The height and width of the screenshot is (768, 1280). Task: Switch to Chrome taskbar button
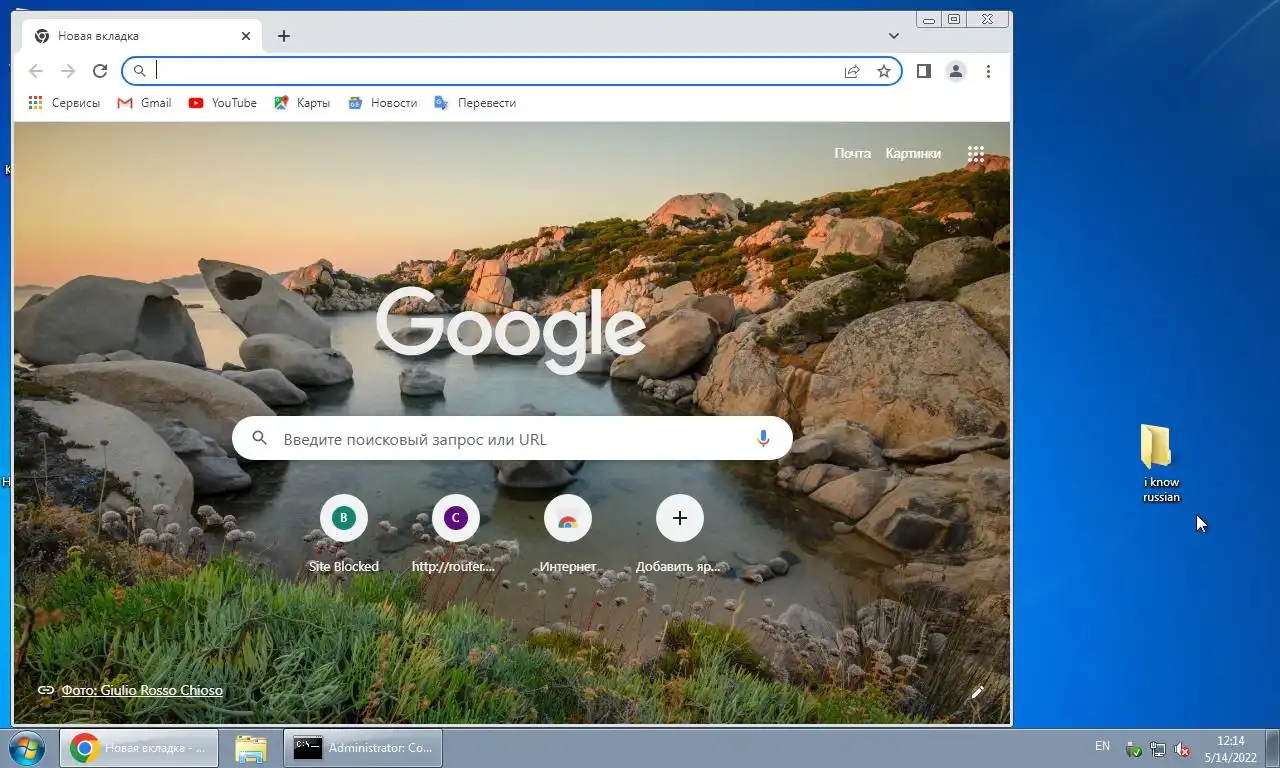[139, 748]
